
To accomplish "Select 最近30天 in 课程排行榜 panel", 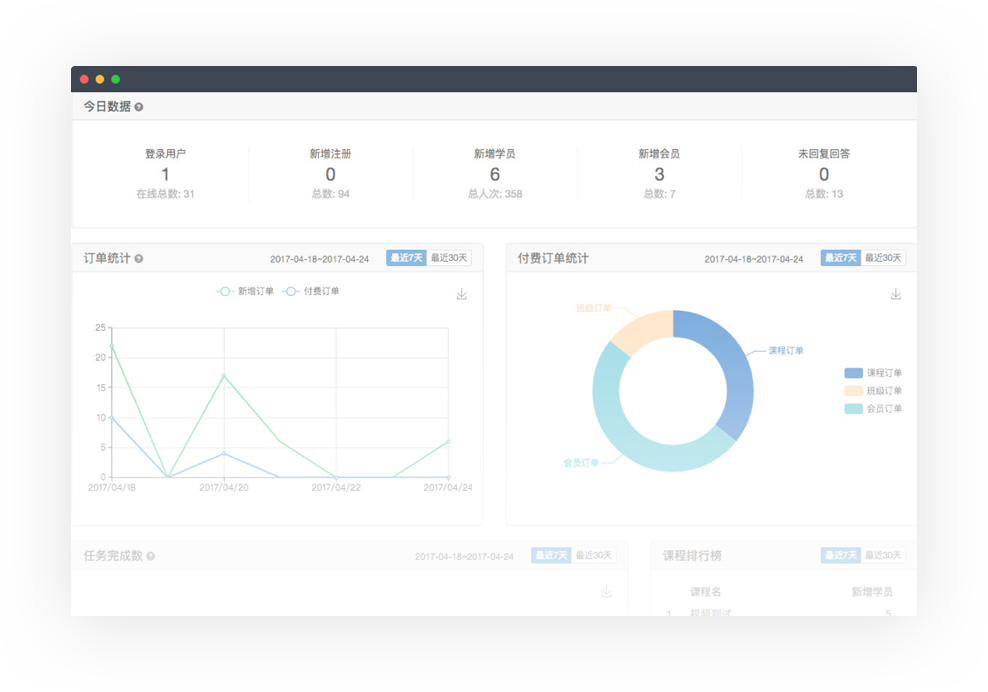I will click(x=883, y=555).
